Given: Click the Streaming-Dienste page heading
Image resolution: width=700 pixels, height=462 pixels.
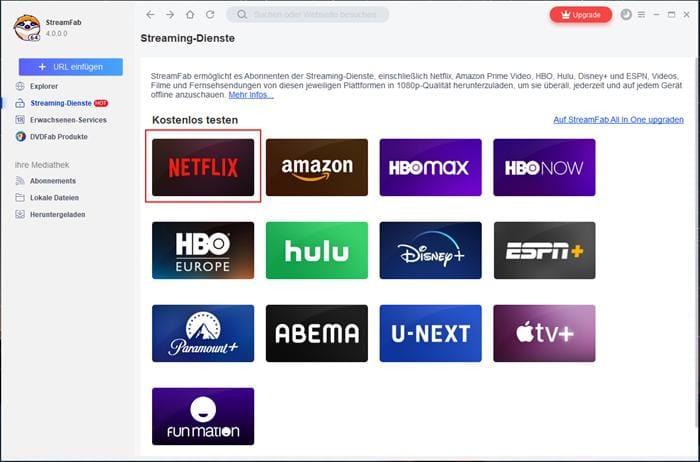Looking at the screenshot, I should coord(188,38).
